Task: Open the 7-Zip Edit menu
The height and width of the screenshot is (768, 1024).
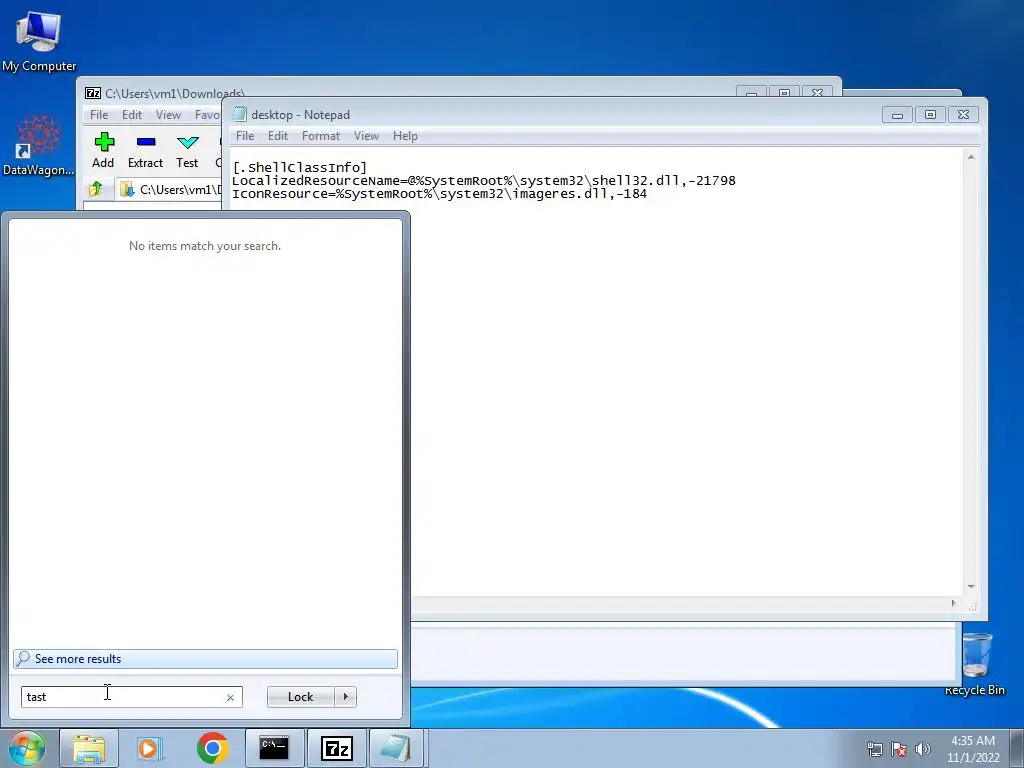Action: pyautogui.click(x=132, y=115)
